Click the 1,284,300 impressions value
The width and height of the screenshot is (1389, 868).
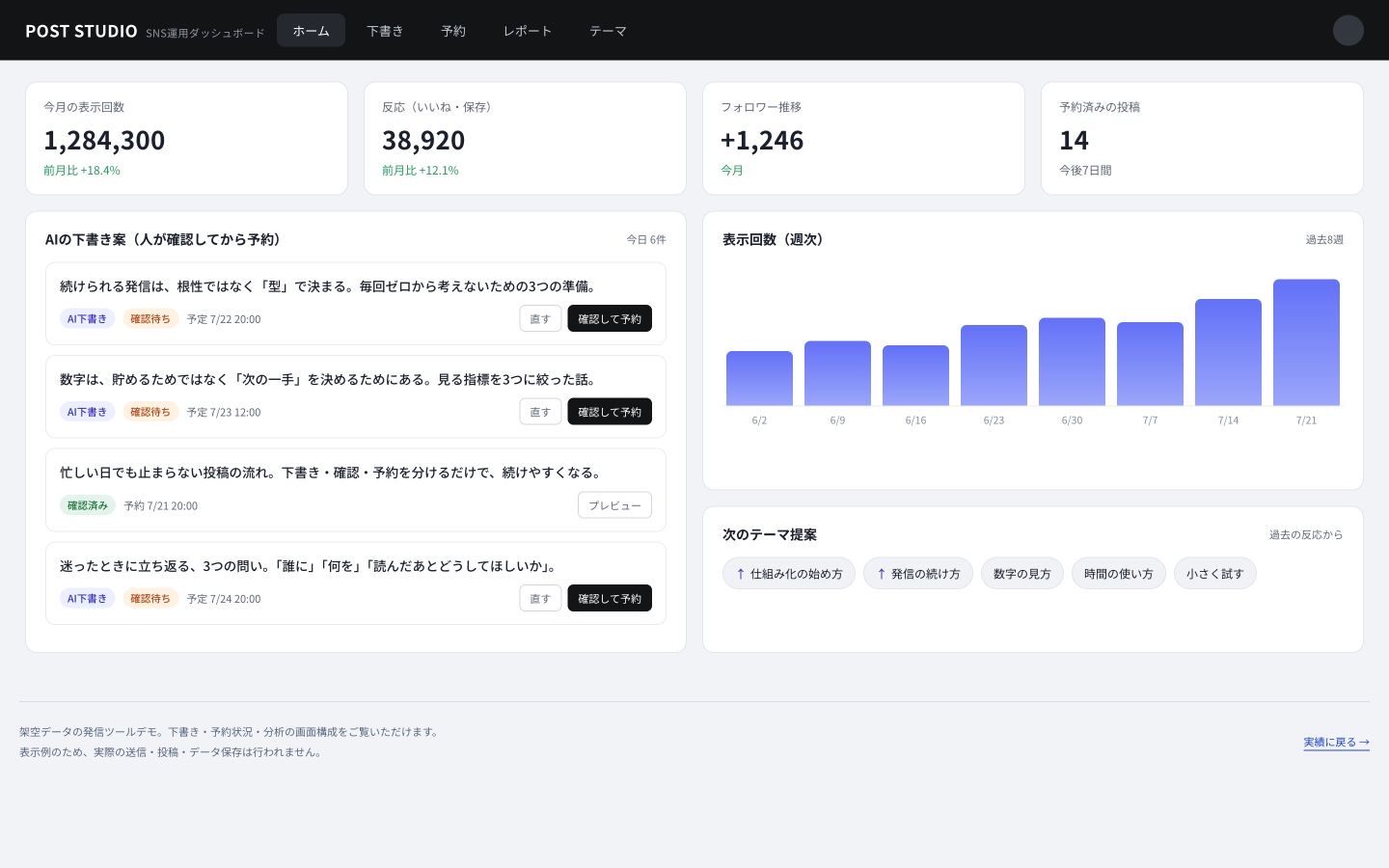click(104, 140)
